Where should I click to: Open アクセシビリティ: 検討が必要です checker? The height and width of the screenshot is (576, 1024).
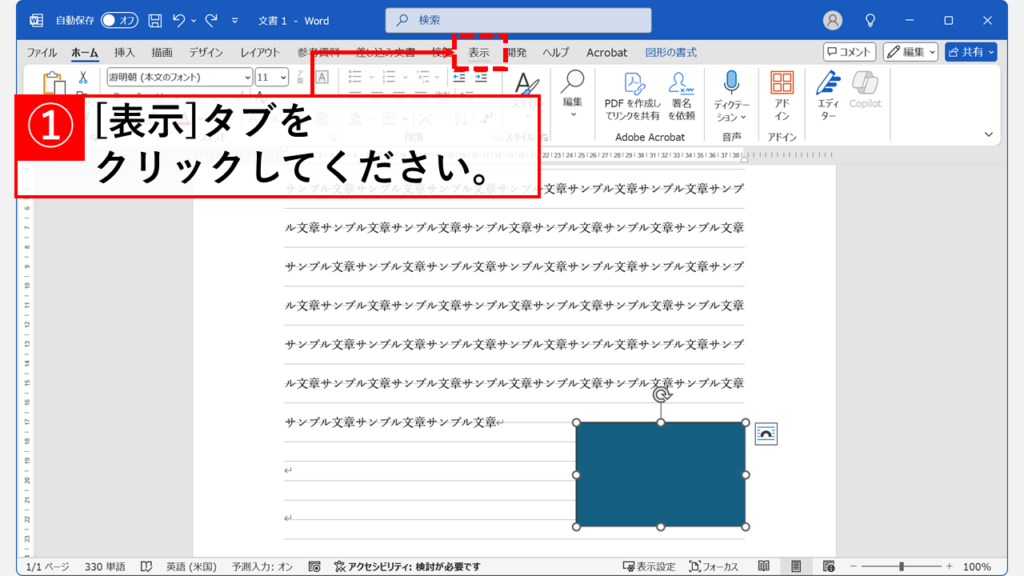[x=408, y=566]
